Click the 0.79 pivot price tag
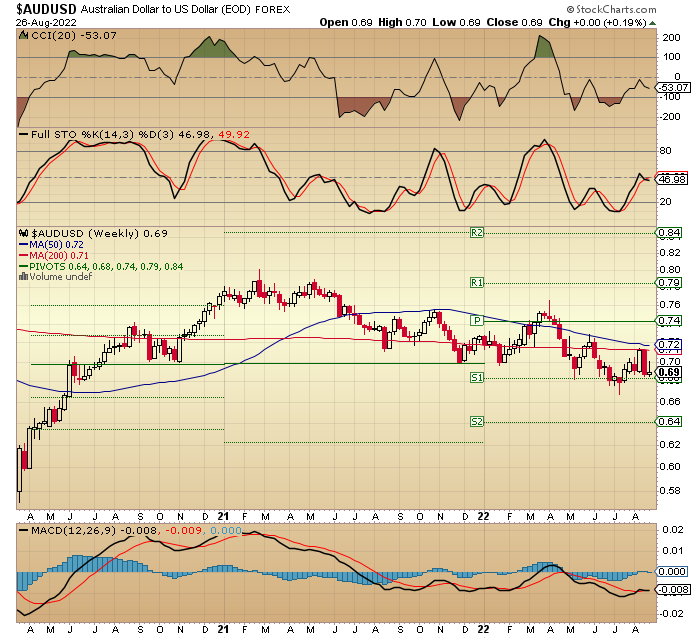The width and height of the screenshot is (700, 639). pyautogui.click(x=668, y=283)
